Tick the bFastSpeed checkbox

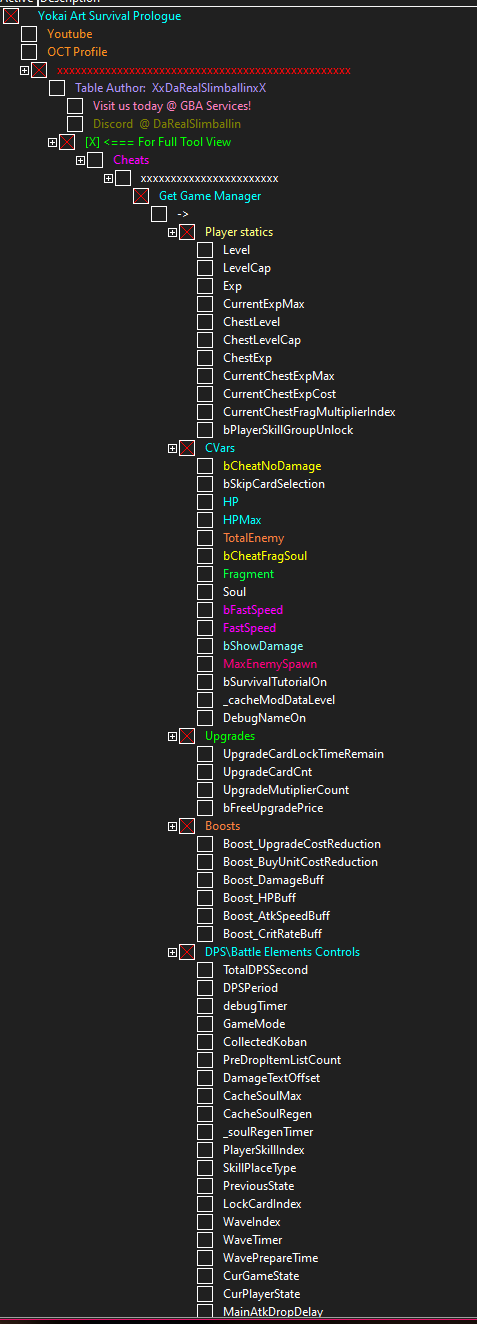coord(205,610)
